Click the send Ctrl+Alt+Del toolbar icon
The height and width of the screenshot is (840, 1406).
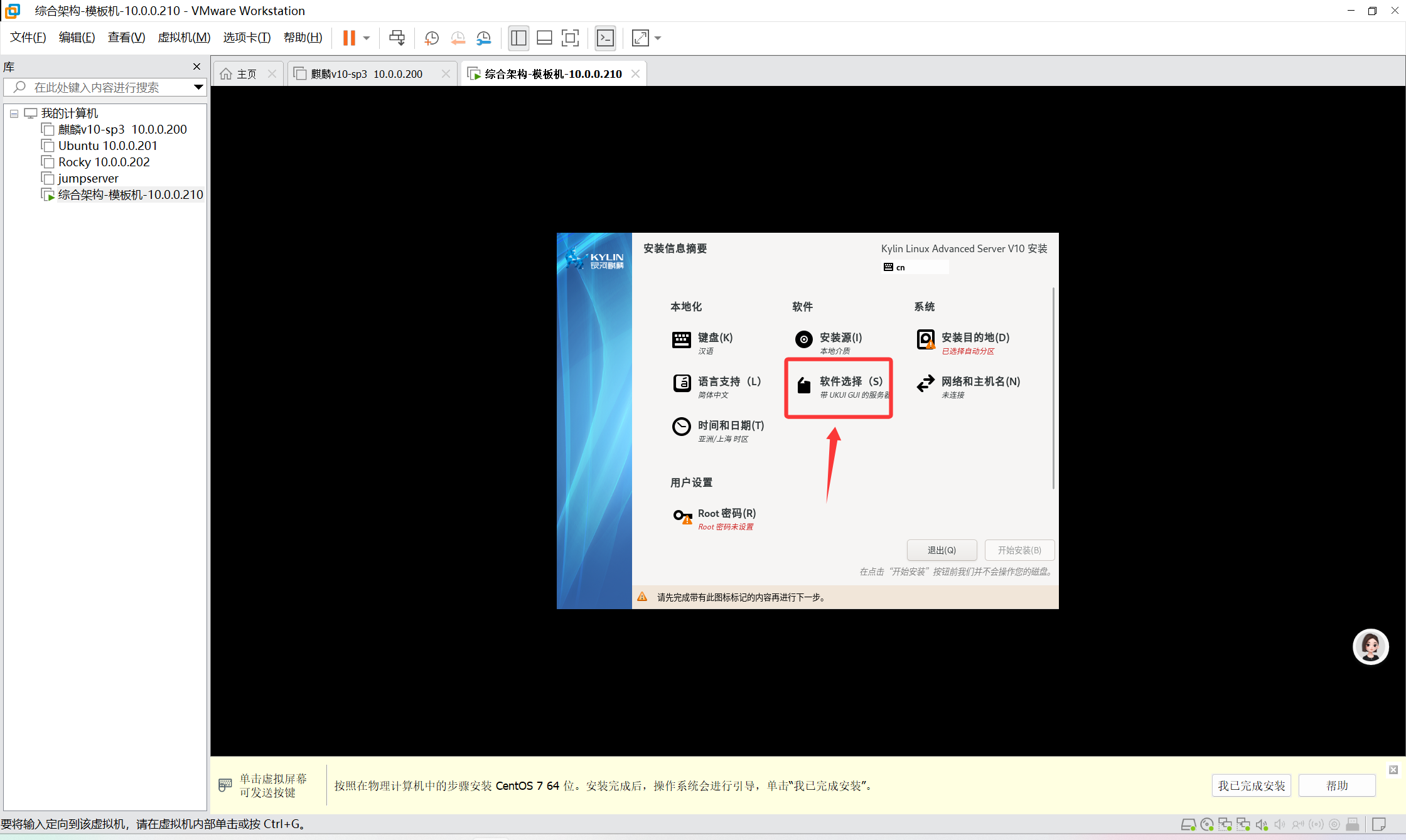tap(397, 38)
